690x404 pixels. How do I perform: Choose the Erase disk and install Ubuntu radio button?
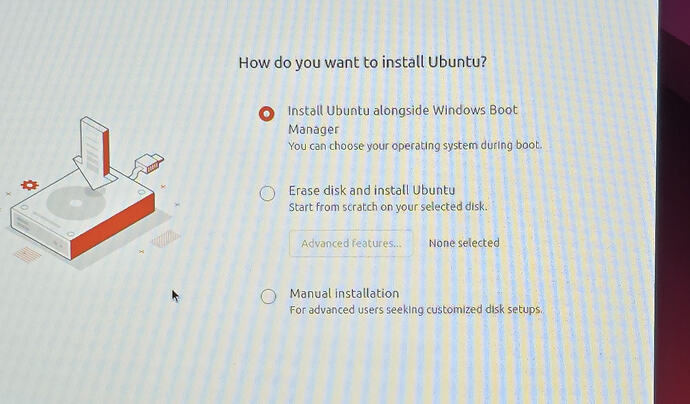point(267,193)
